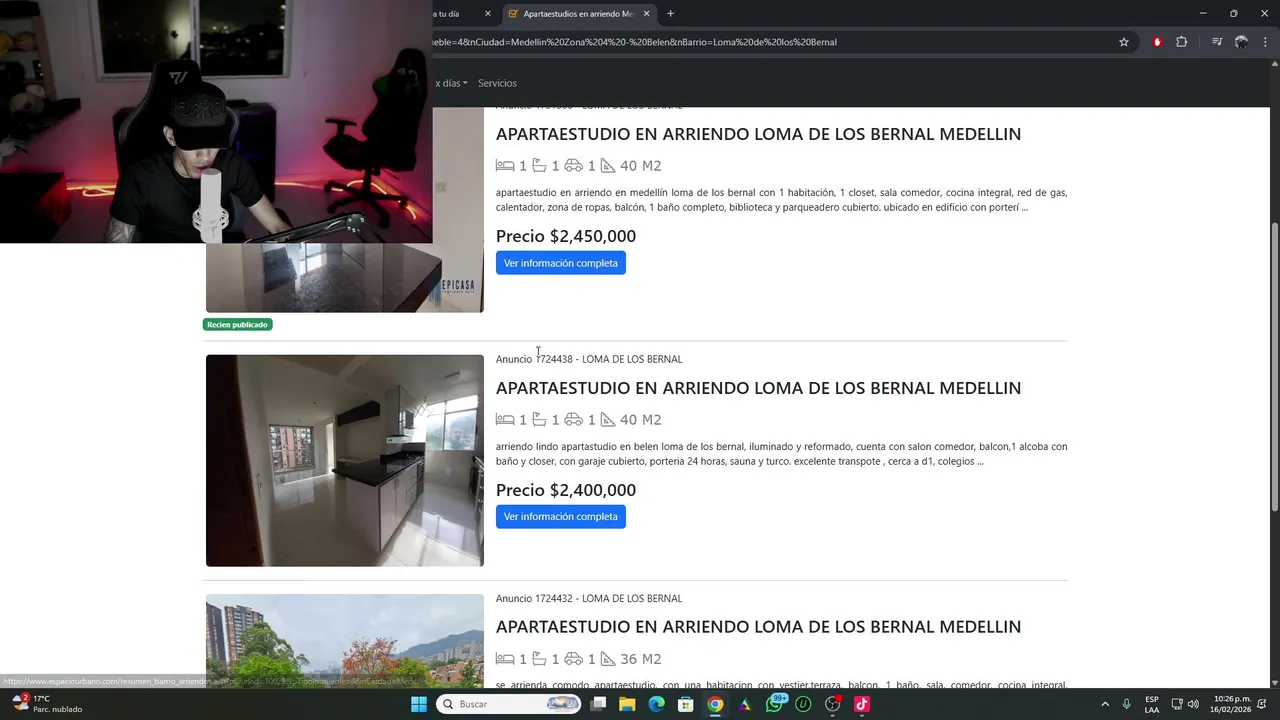The width and height of the screenshot is (1280, 720).
Task: Open Task View on the taskbar
Action: 598,704
